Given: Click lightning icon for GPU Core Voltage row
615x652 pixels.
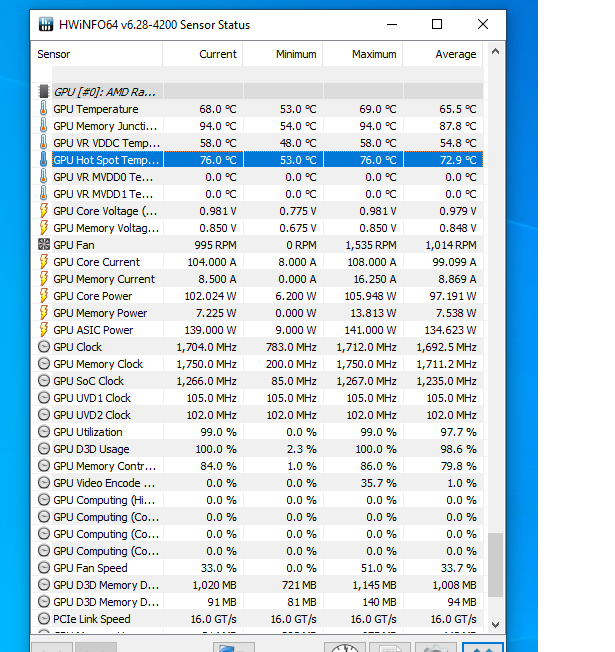Looking at the screenshot, I should tap(44, 211).
